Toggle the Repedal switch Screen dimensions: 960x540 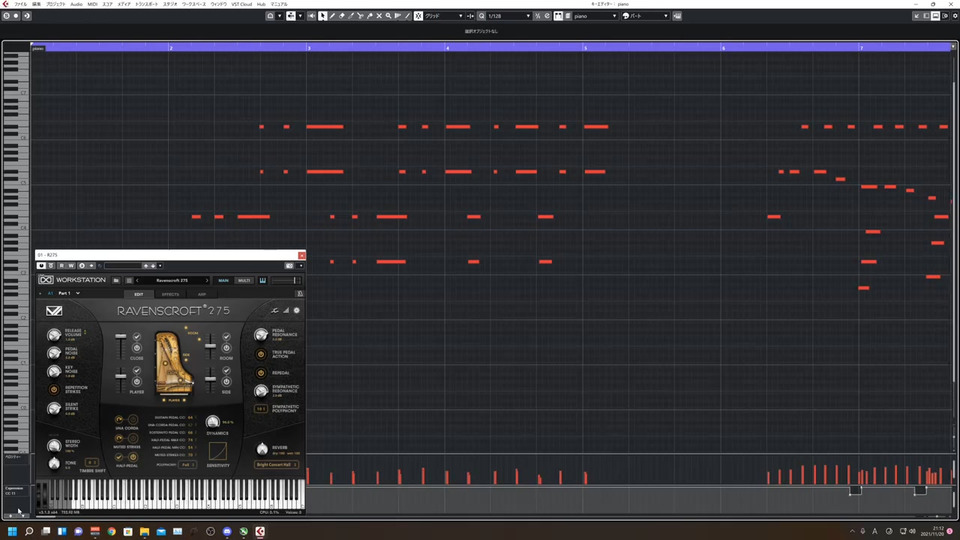(x=261, y=373)
